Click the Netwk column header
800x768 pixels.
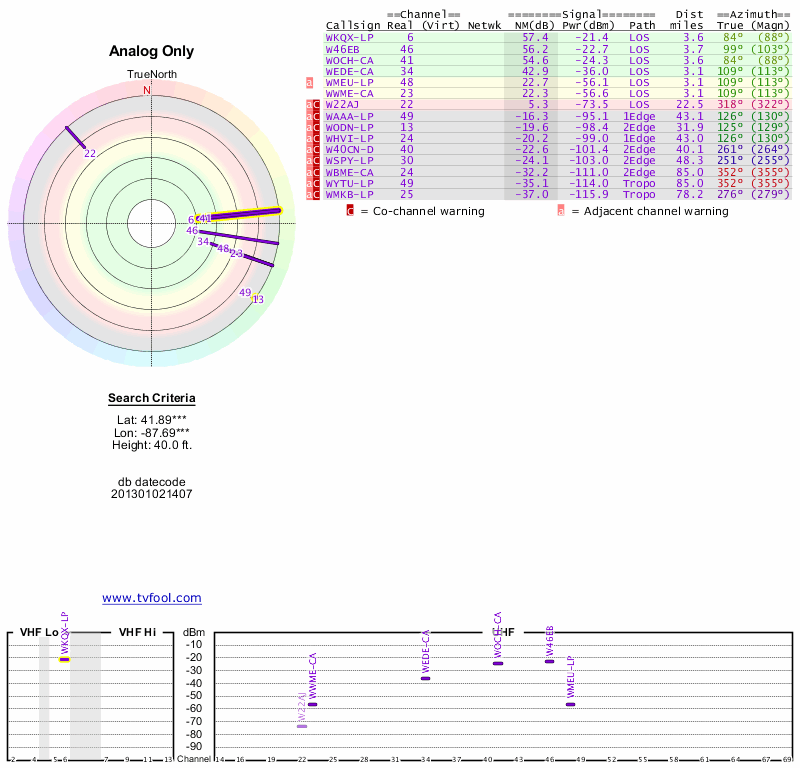point(484,26)
